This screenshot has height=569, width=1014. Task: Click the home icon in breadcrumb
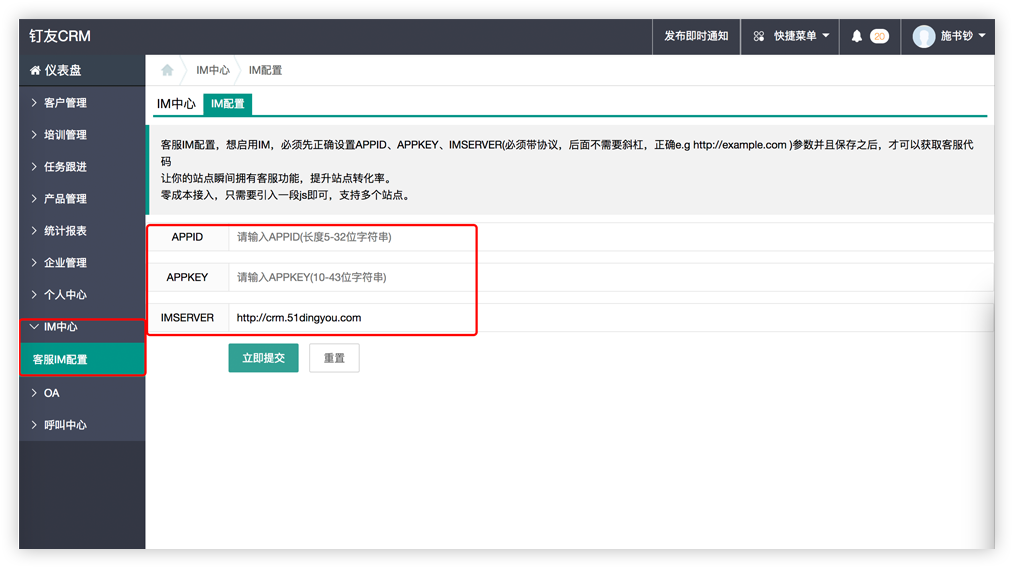click(167, 70)
